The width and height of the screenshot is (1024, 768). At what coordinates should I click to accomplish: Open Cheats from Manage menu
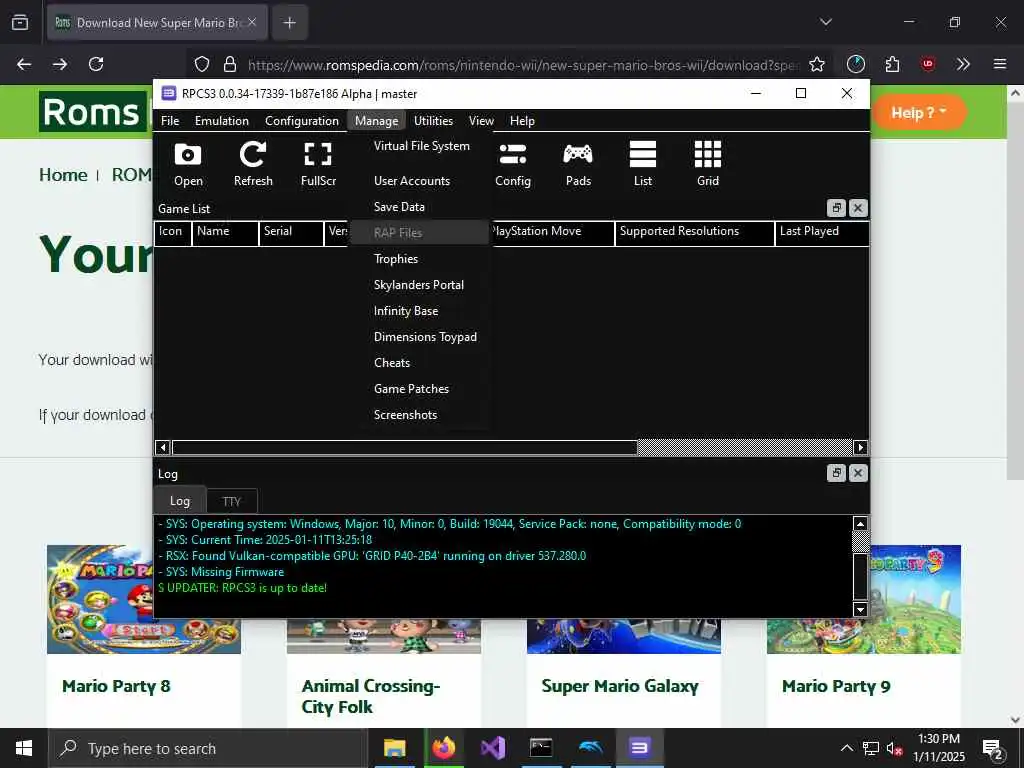coord(421,363)
